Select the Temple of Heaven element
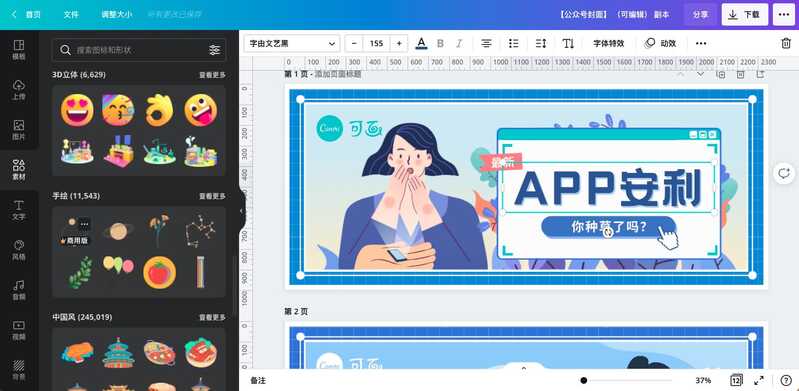Image resolution: width=799 pixels, height=391 pixels. click(118, 353)
